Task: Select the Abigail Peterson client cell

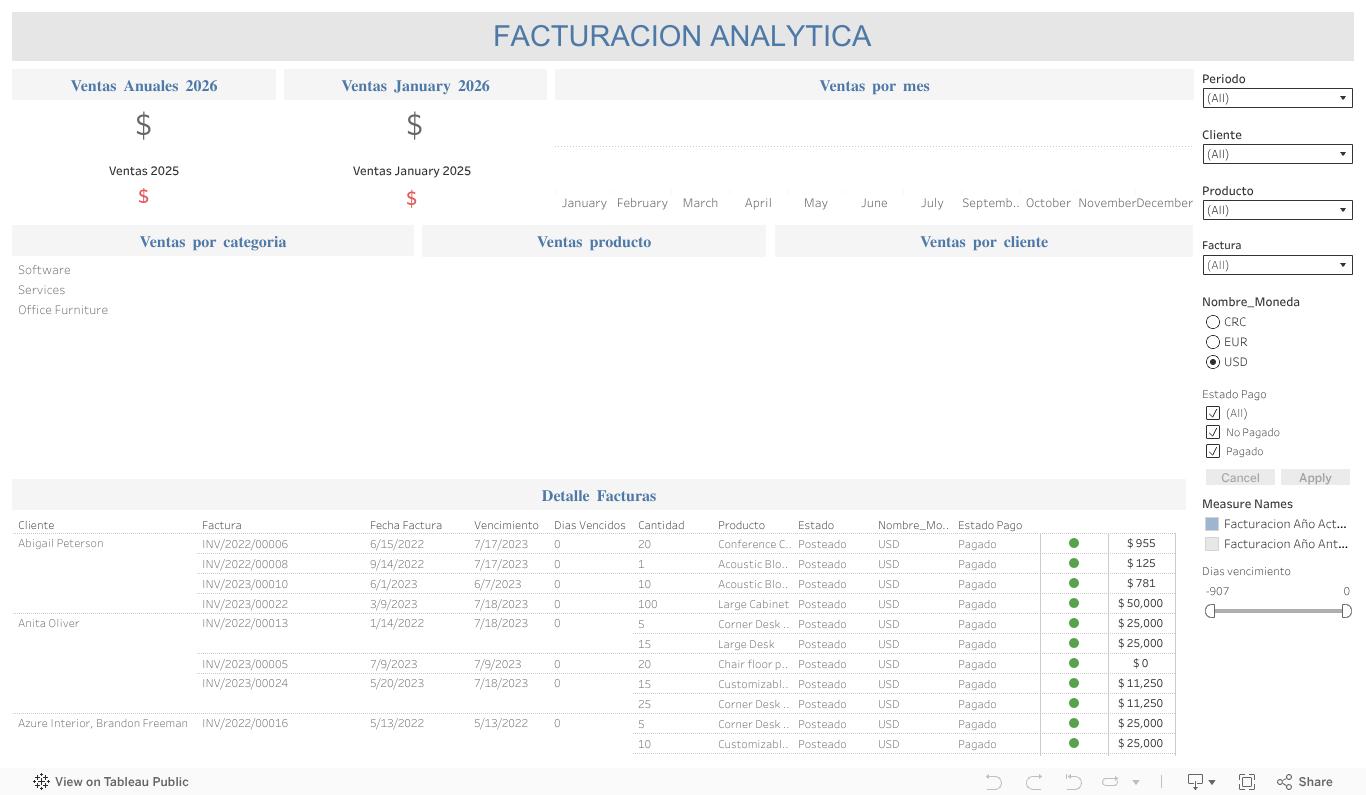Action: point(61,544)
